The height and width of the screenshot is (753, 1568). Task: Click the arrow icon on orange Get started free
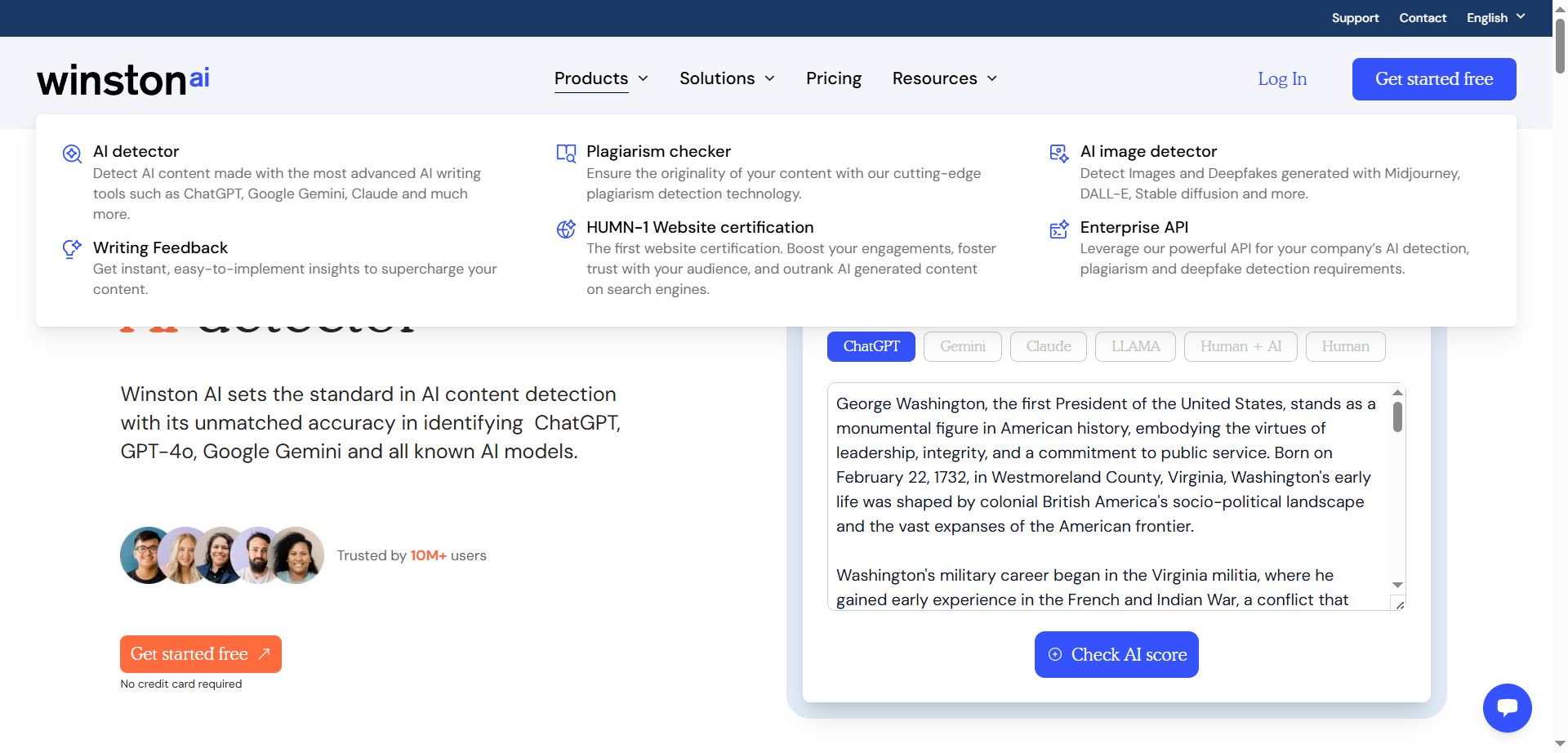pos(264,654)
